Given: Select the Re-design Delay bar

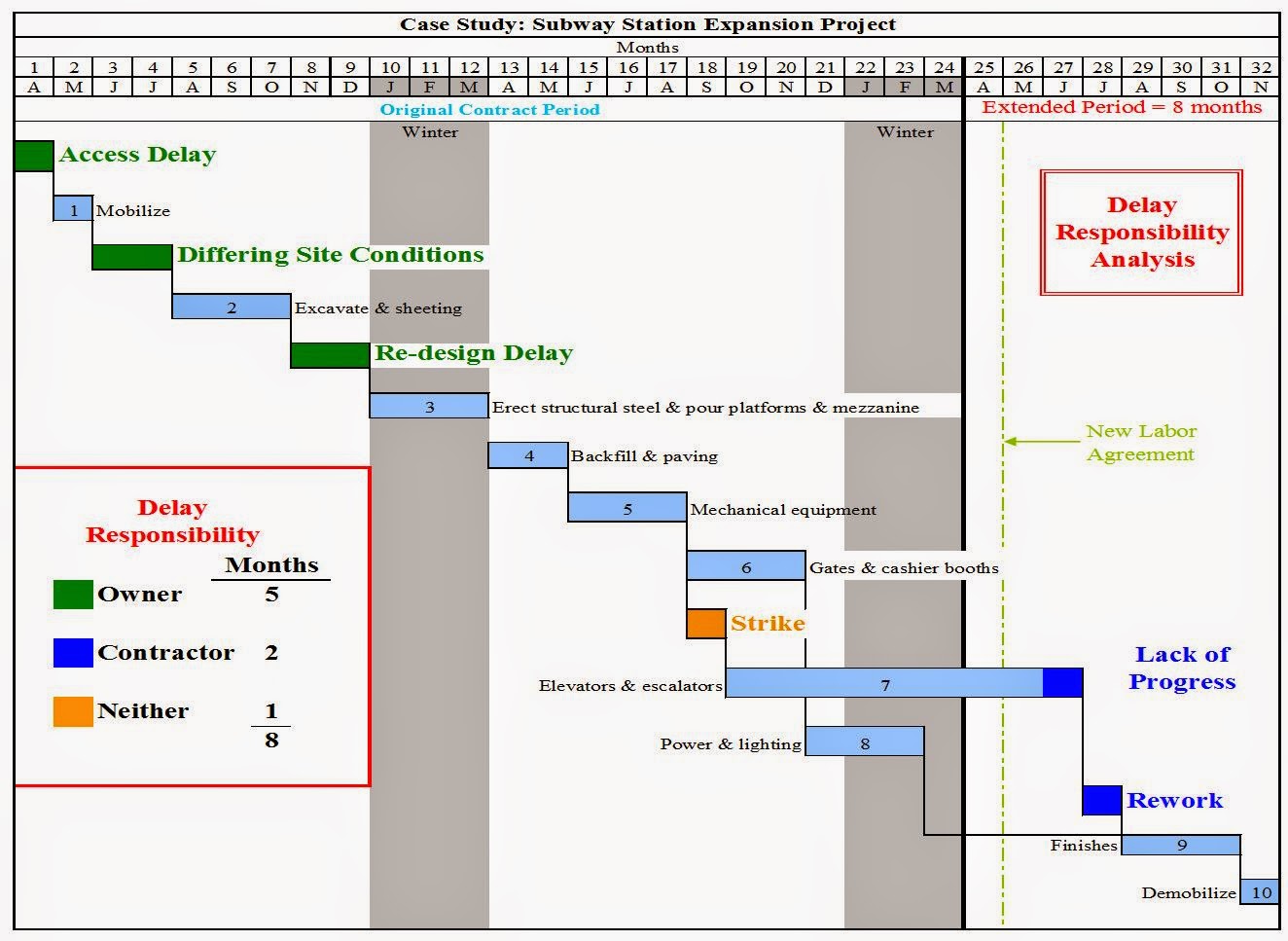Looking at the screenshot, I should click(329, 357).
